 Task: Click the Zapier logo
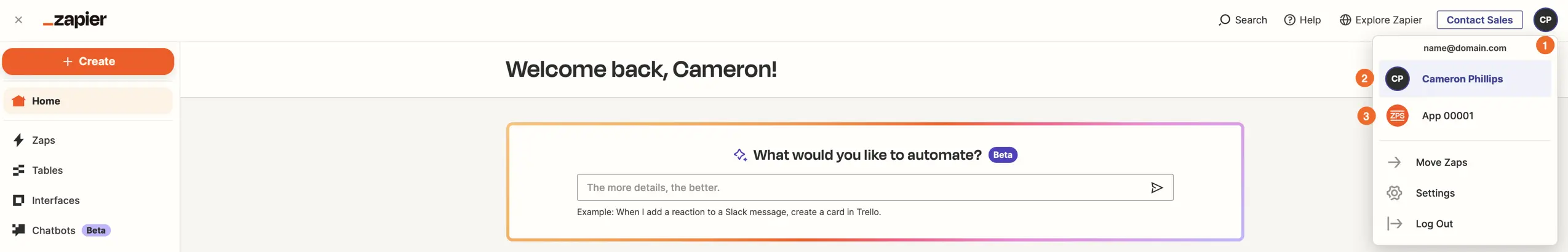74,20
